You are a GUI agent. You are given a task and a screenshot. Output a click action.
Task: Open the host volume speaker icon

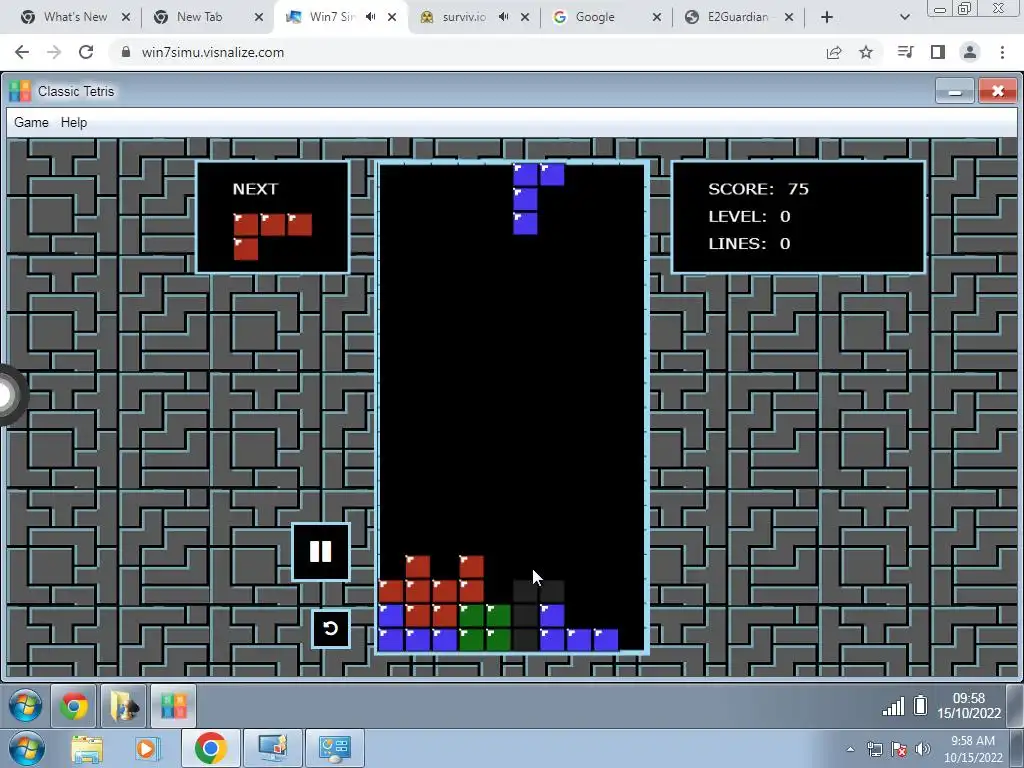923,750
